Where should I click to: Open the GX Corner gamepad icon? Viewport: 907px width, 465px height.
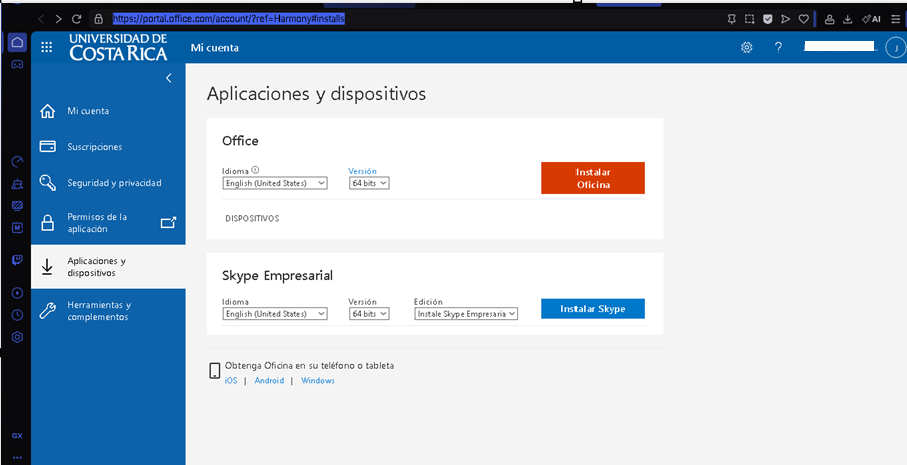pyautogui.click(x=17, y=64)
